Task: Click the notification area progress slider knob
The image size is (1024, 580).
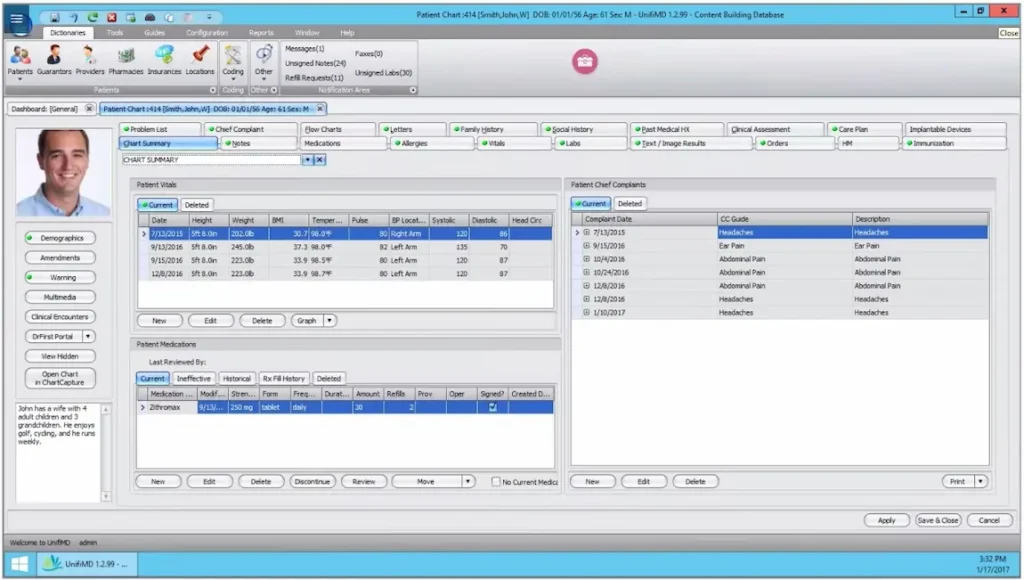Action: pos(412,88)
